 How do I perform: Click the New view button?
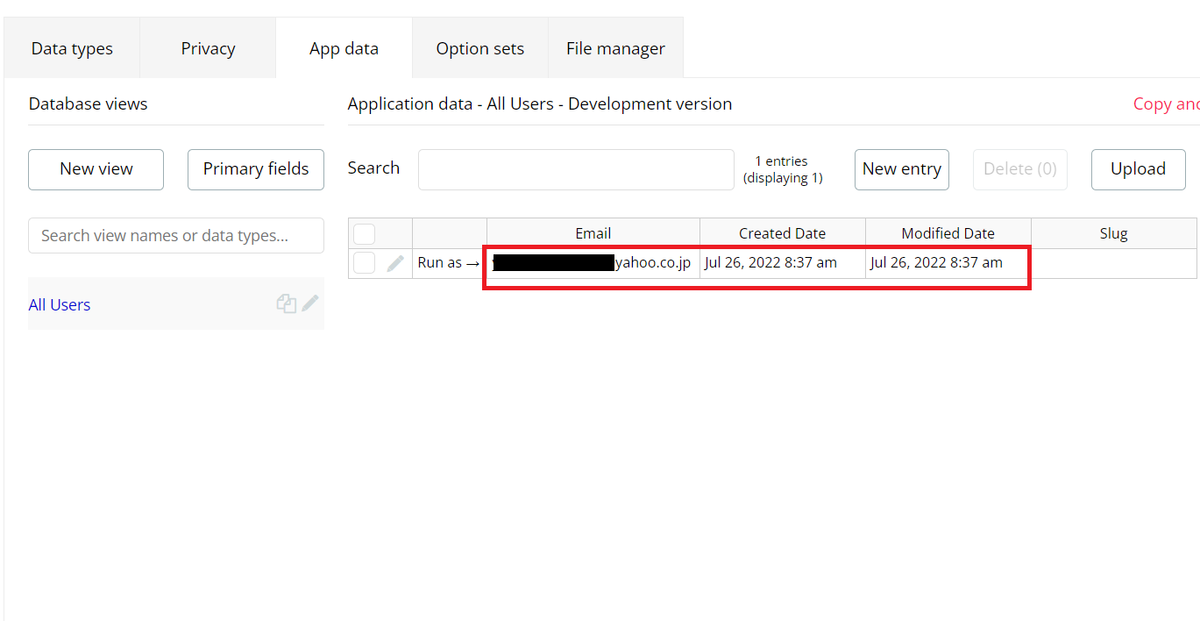pos(96,169)
